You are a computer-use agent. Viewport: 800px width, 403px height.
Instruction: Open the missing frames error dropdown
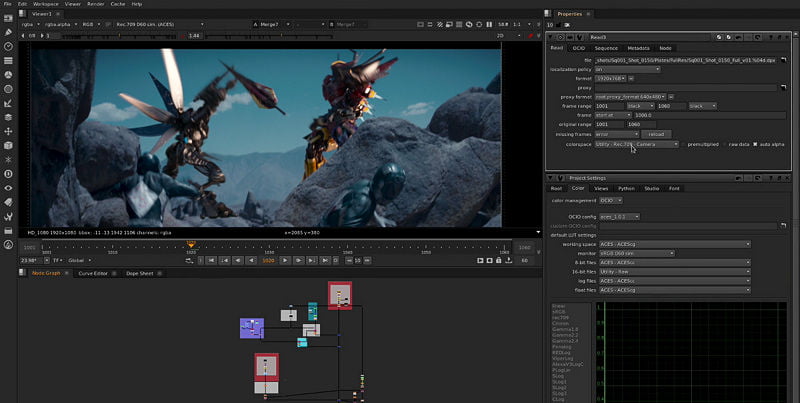coord(617,134)
